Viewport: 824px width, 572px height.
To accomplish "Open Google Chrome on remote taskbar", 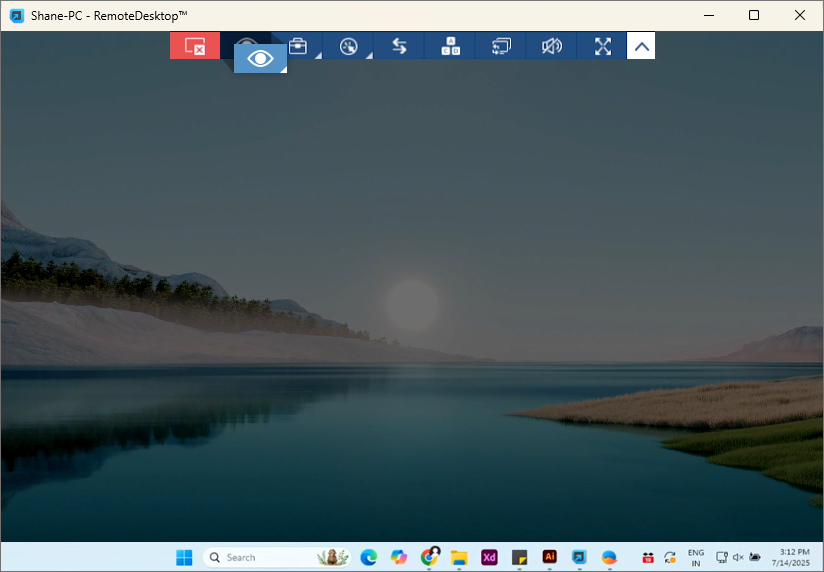I will [x=429, y=557].
